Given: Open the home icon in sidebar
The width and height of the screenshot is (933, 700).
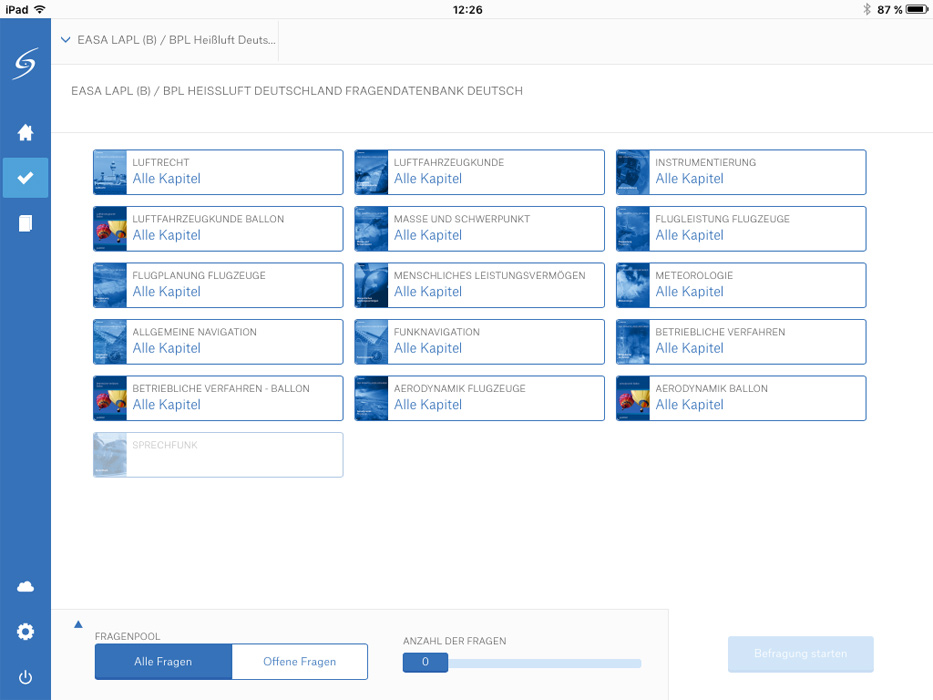Looking at the screenshot, I should tap(25, 132).
